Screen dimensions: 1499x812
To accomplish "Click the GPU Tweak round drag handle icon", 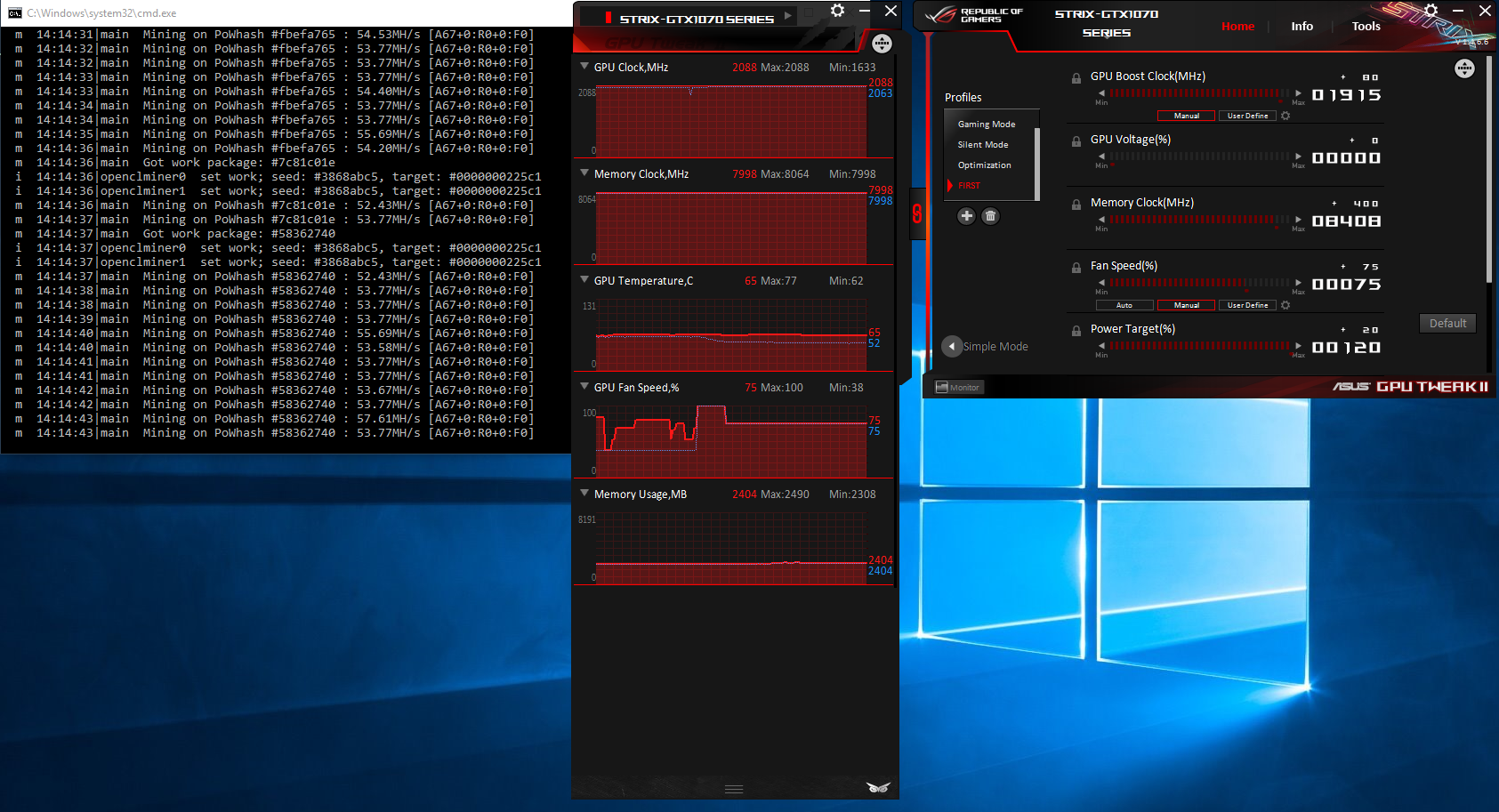I will click(1464, 68).
